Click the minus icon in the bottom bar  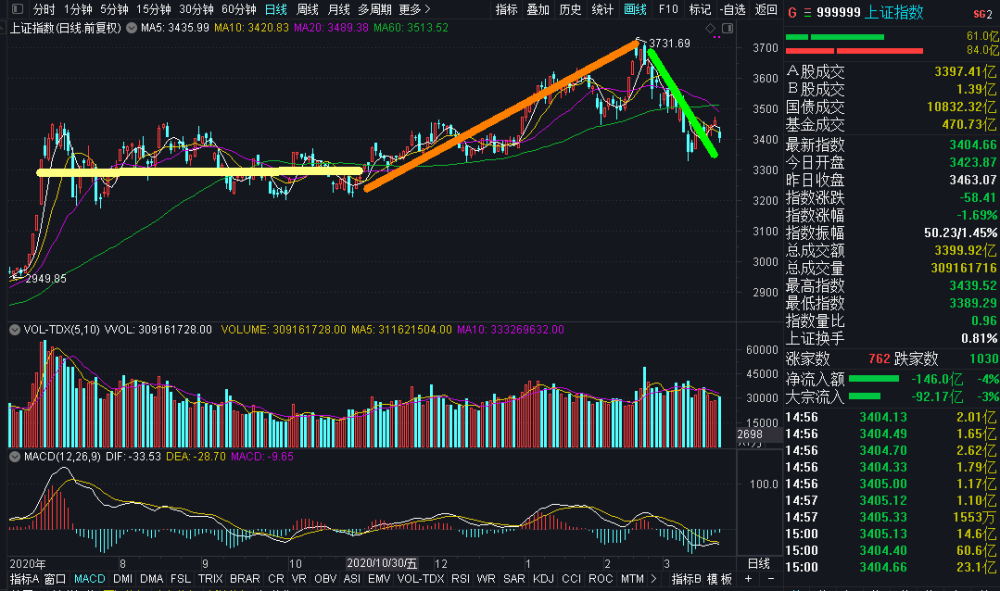[771, 579]
